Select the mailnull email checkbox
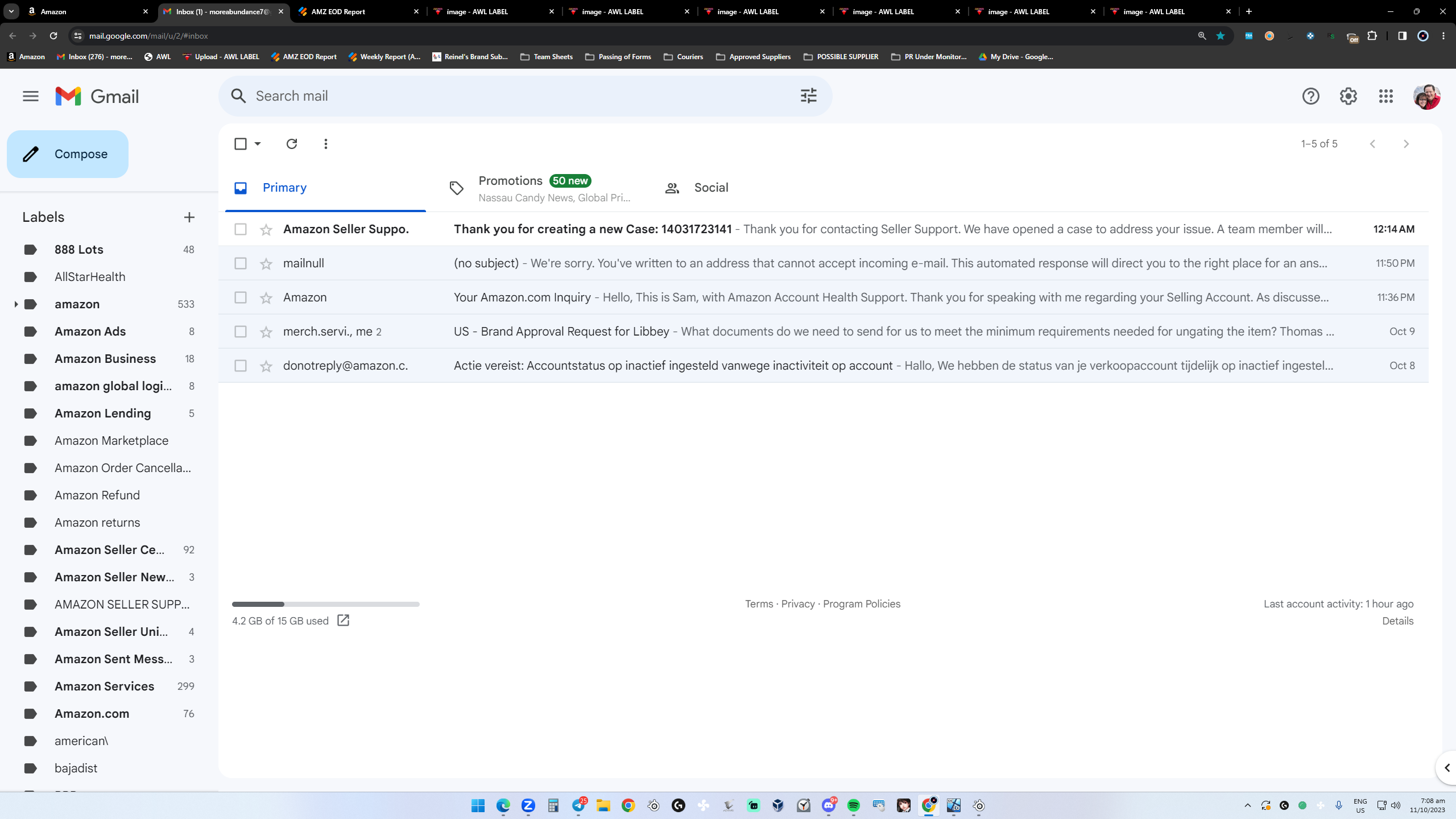 241,263
